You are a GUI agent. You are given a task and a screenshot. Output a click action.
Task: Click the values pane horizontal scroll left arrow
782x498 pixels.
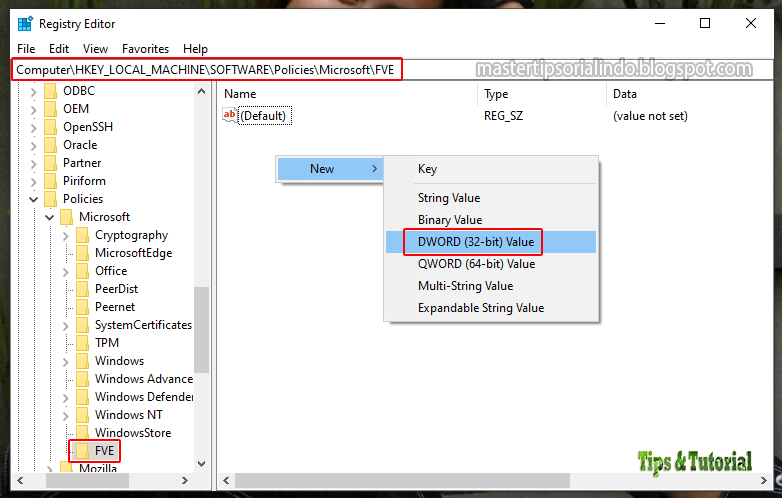226,481
